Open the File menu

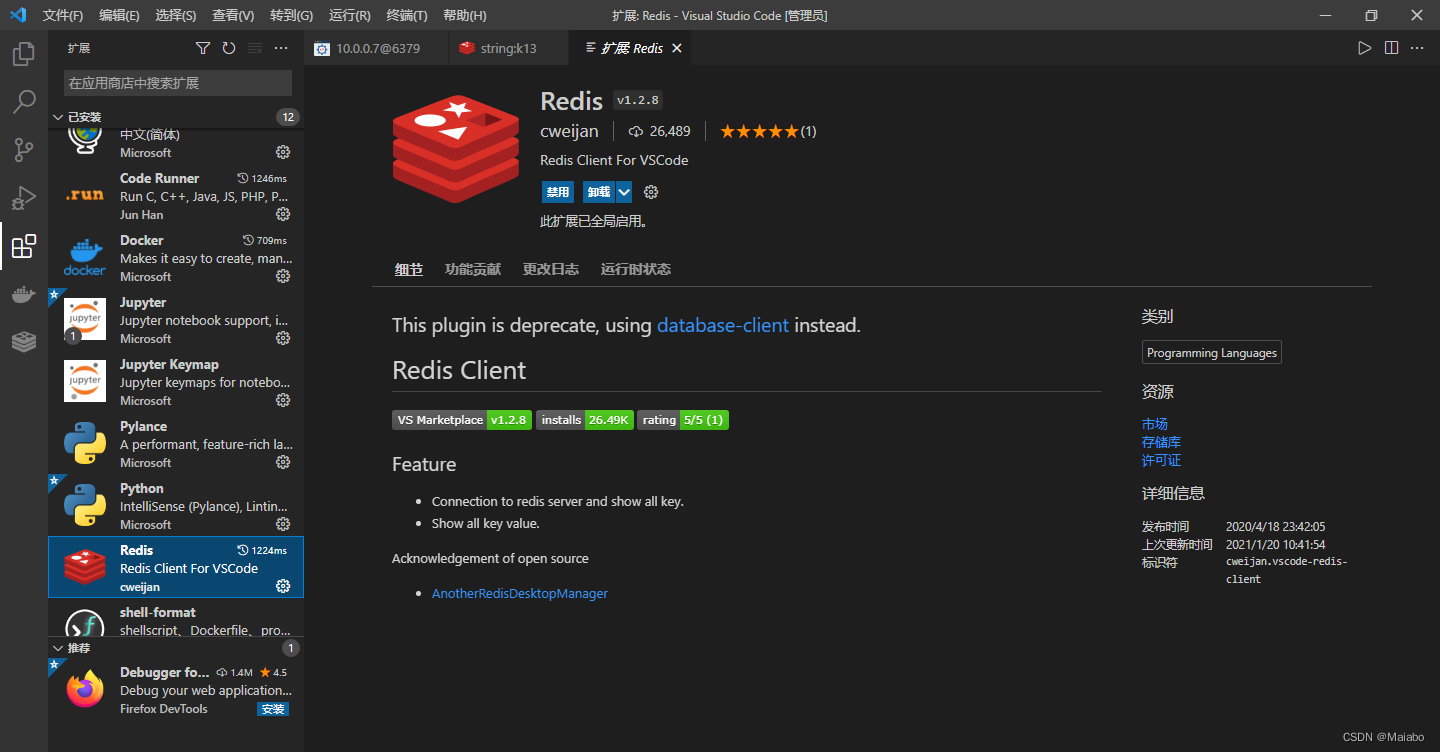[x=63, y=15]
